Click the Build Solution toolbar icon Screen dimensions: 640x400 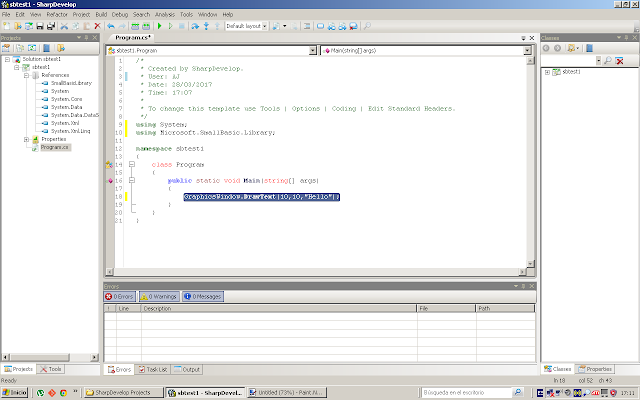point(135,26)
